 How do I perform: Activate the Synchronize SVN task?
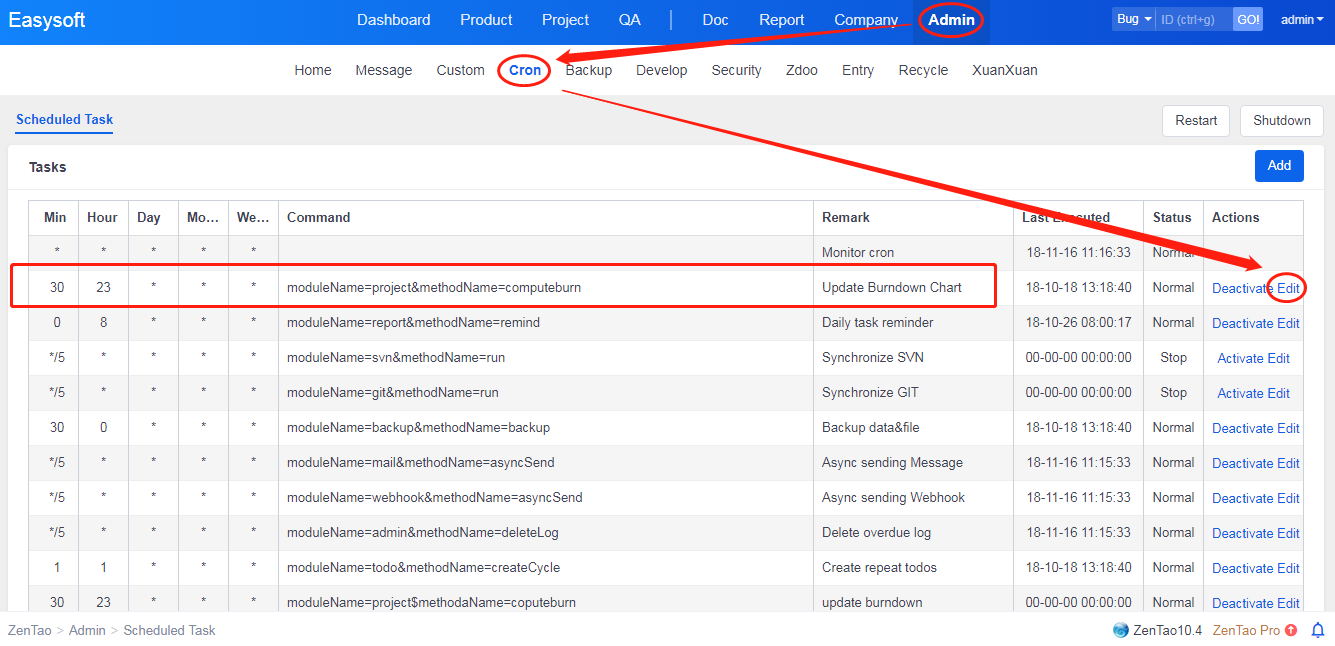1240,358
